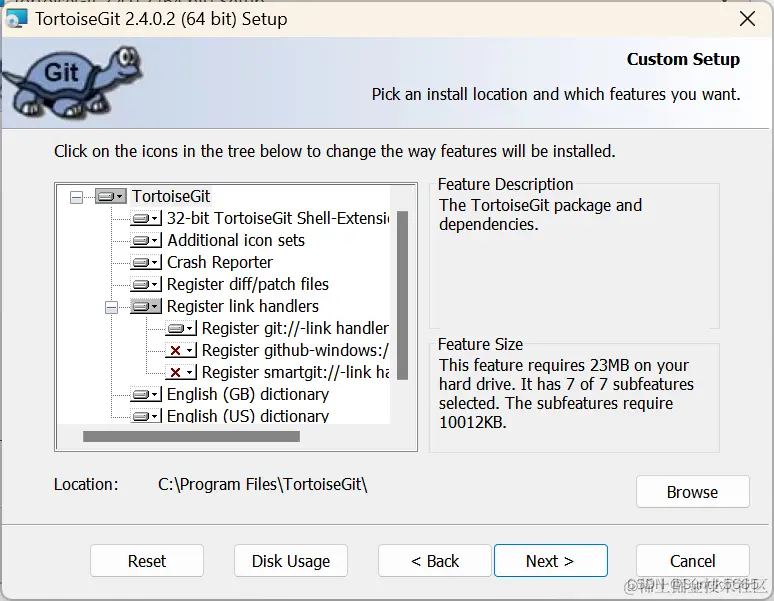The image size is (774, 601).
Task: Open Disk Usage dialog
Action: tap(291, 561)
